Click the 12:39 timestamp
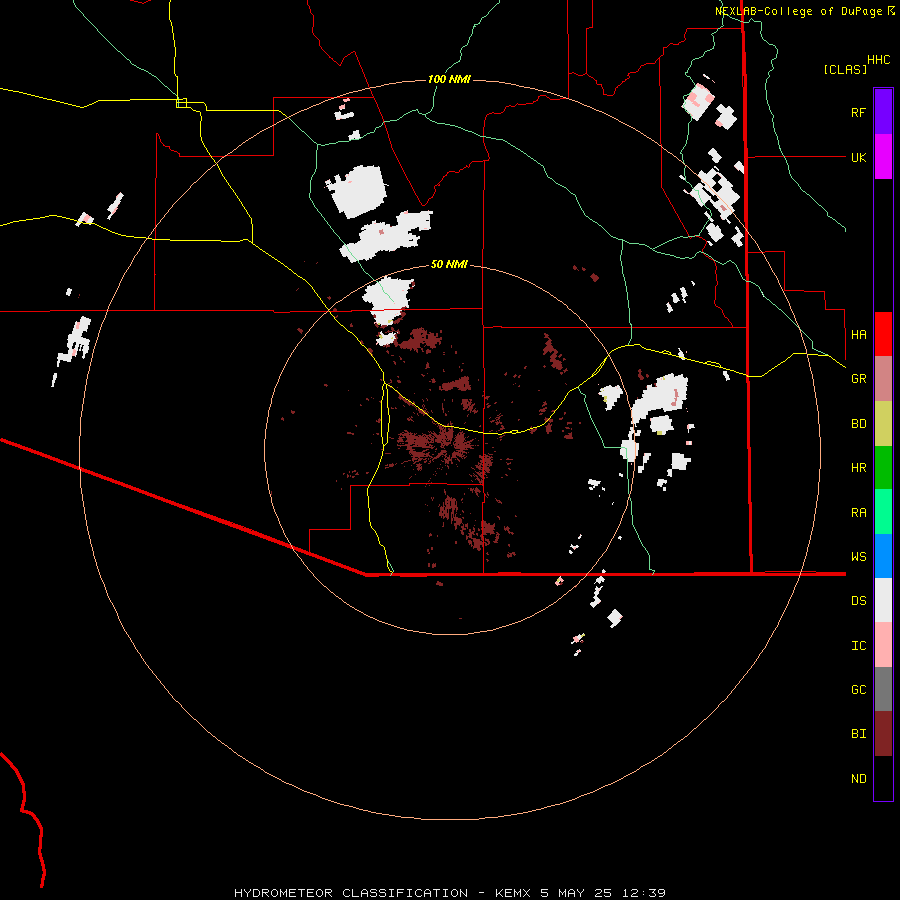 coord(642,893)
